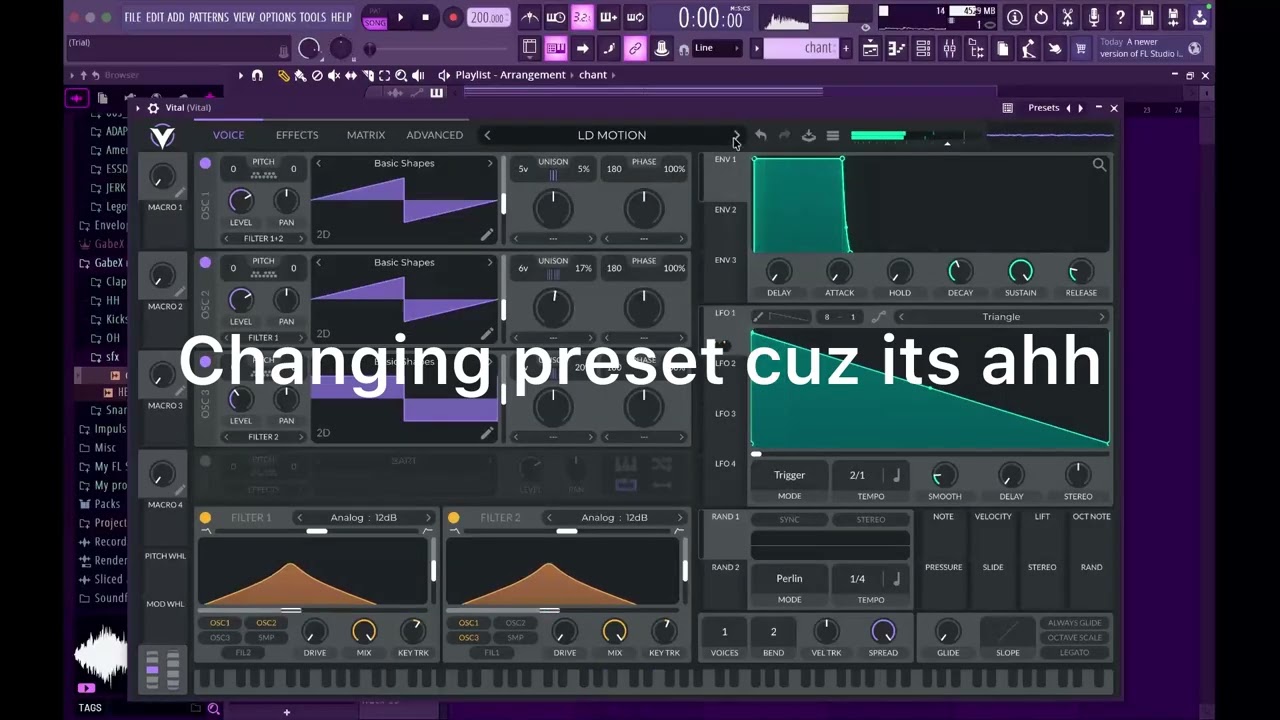Screen dimensions: 1280x720
Task: Click macro 1 edit pencil icon
Action: [x=180, y=192]
